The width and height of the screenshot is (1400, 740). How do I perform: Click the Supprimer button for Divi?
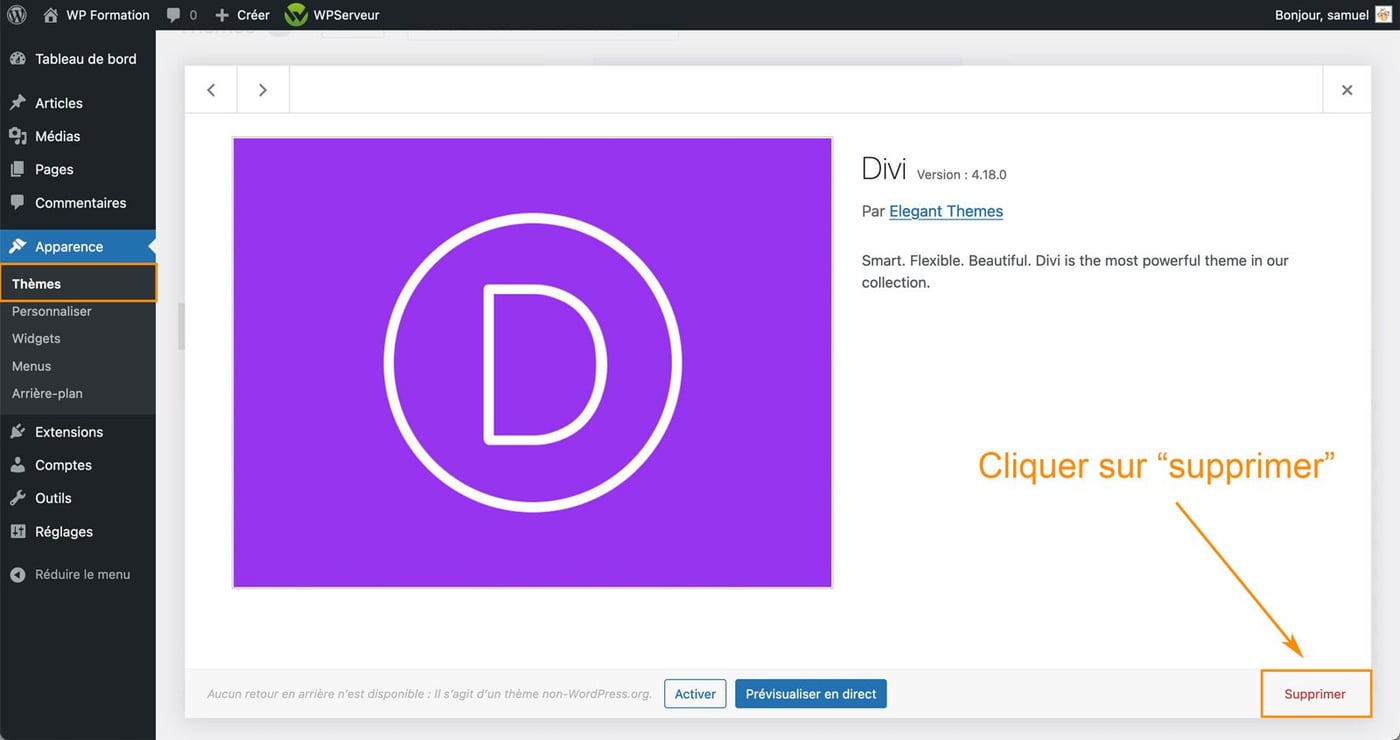[x=1315, y=693]
